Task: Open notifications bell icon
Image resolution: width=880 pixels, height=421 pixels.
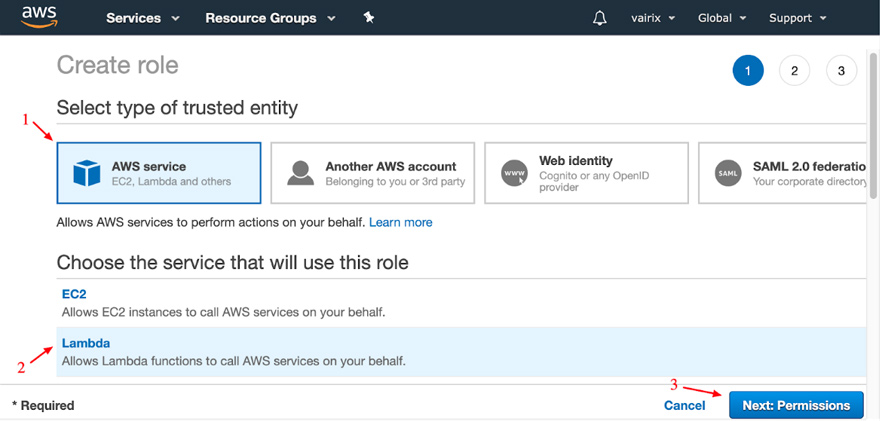Action: pyautogui.click(x=599, y=19)
